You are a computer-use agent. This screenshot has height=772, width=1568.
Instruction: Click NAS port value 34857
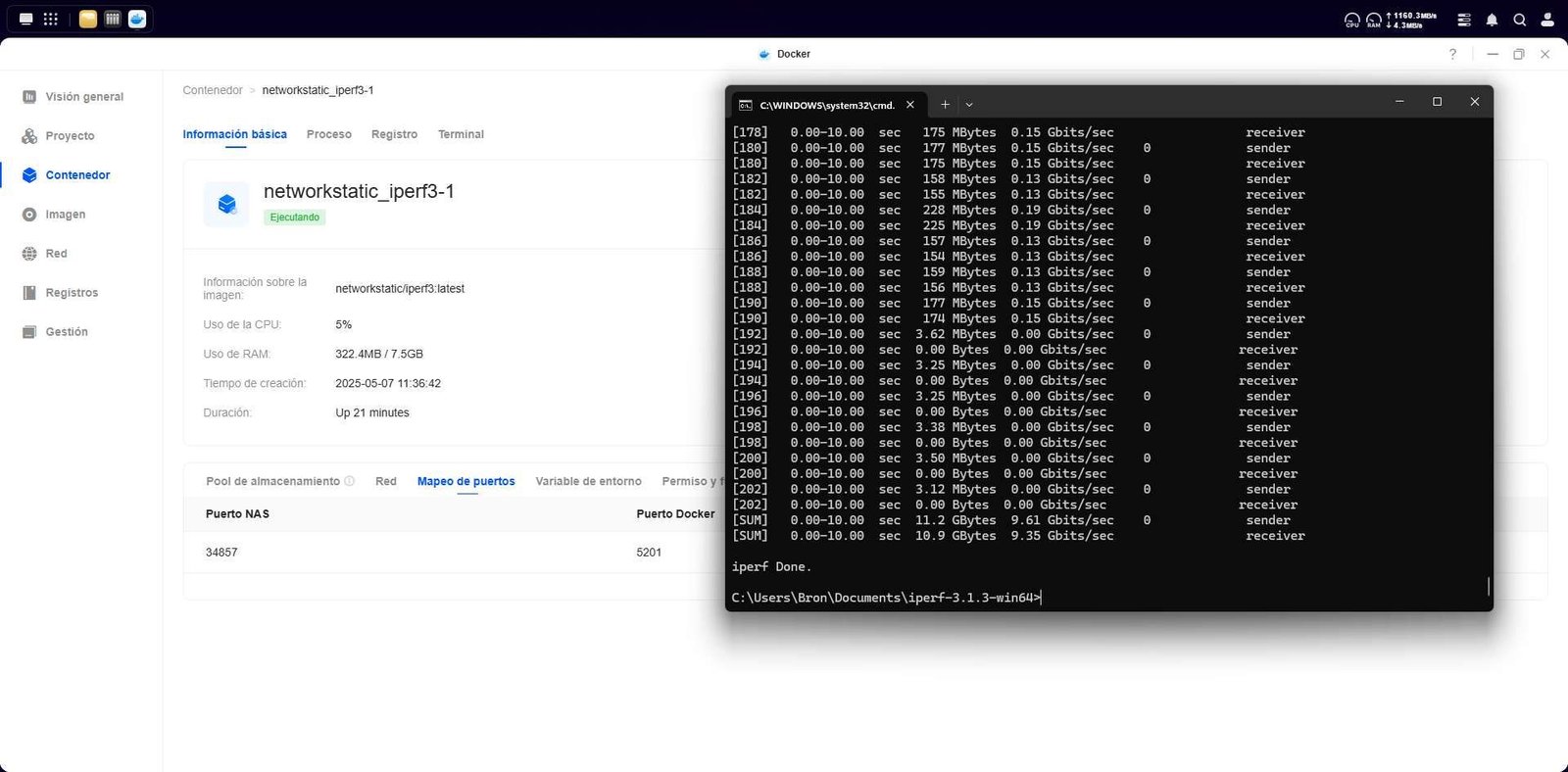221,553
